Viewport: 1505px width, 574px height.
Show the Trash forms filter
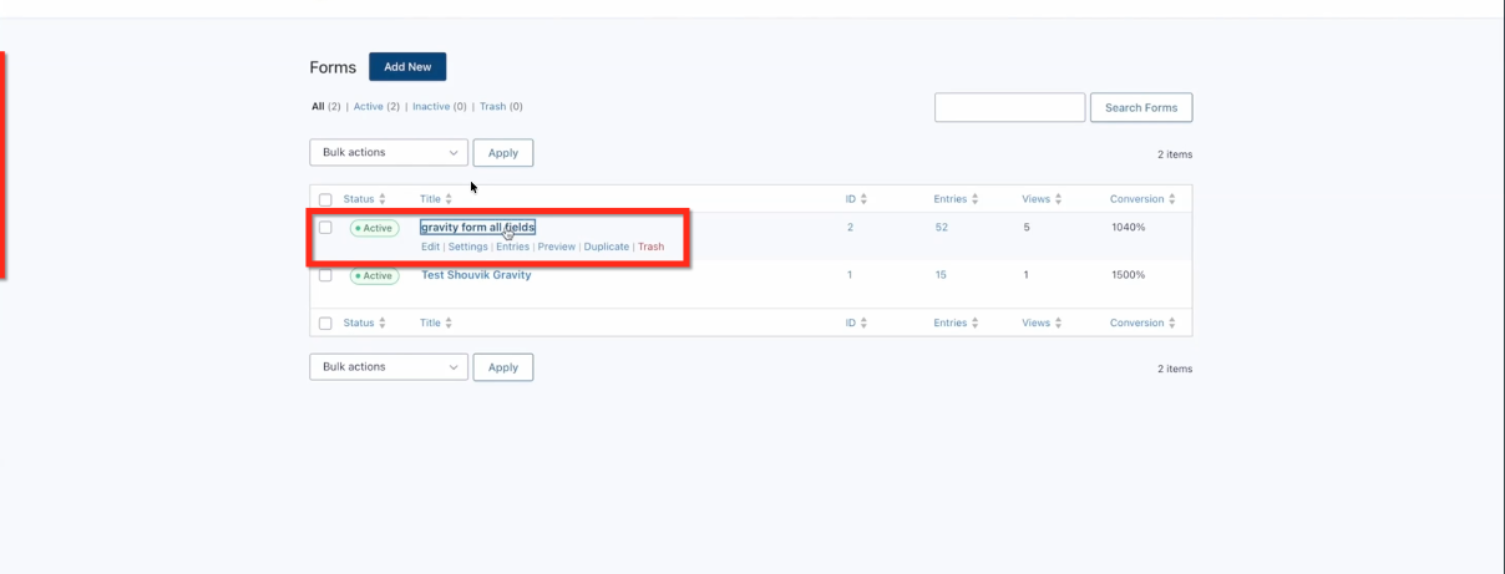pyautogui.click(x=501, y=106)
